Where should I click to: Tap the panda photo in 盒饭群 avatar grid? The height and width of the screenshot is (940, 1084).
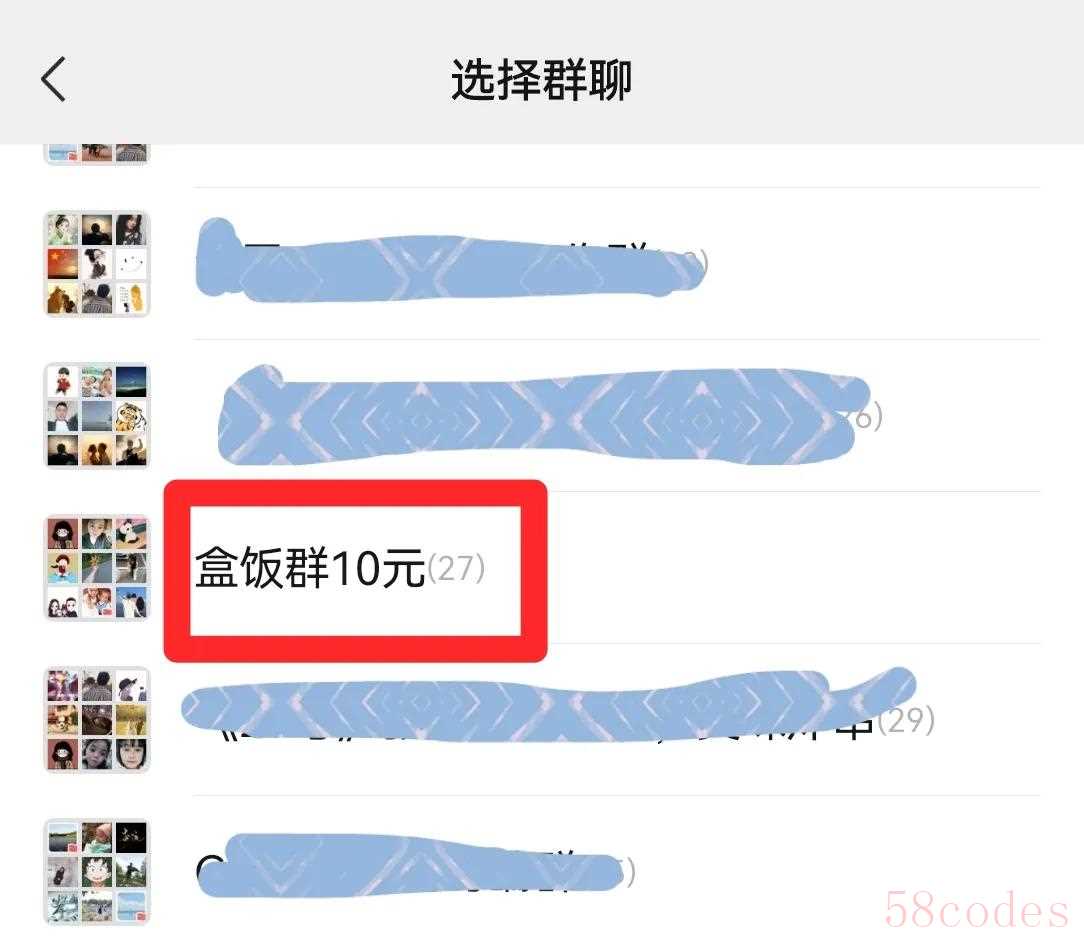tap(131, 534)
